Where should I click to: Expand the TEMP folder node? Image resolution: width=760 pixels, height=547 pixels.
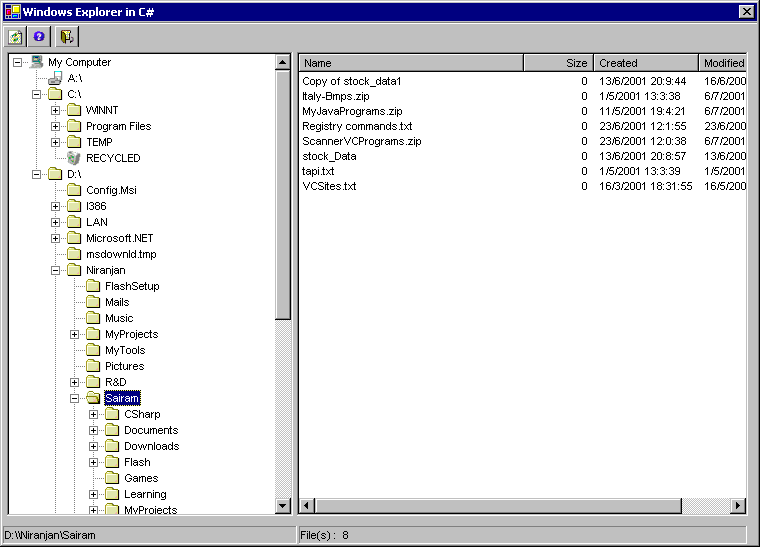(x=55, y=142)
